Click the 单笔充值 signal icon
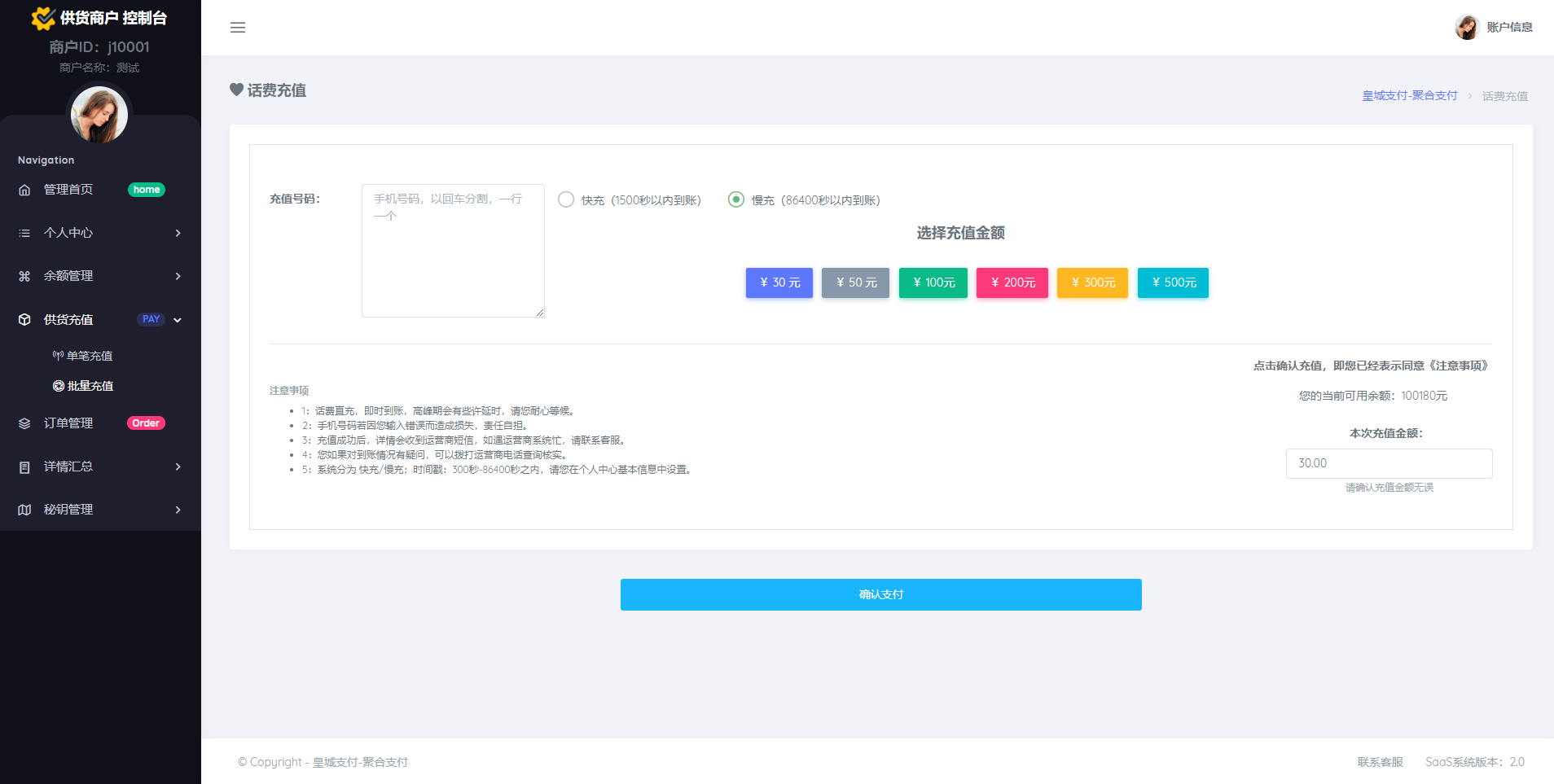This screenshot has height=784, width=1554. point(57,355)
